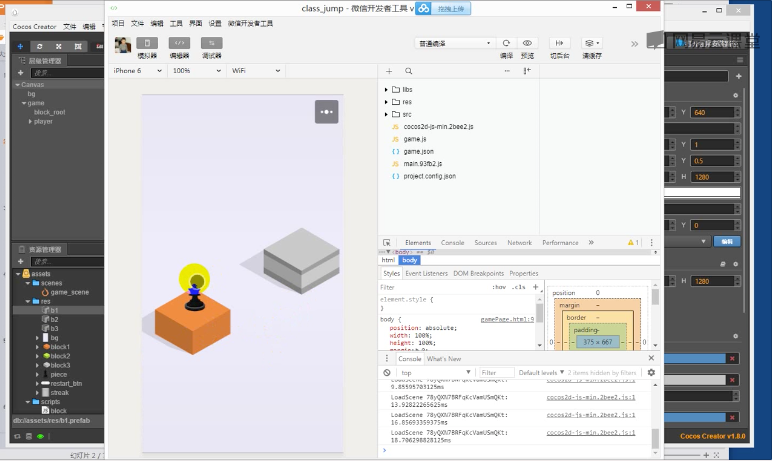Select Cocos Creator move tool icon
Viewport: 772px width, 461px height.
click(20, 46)
